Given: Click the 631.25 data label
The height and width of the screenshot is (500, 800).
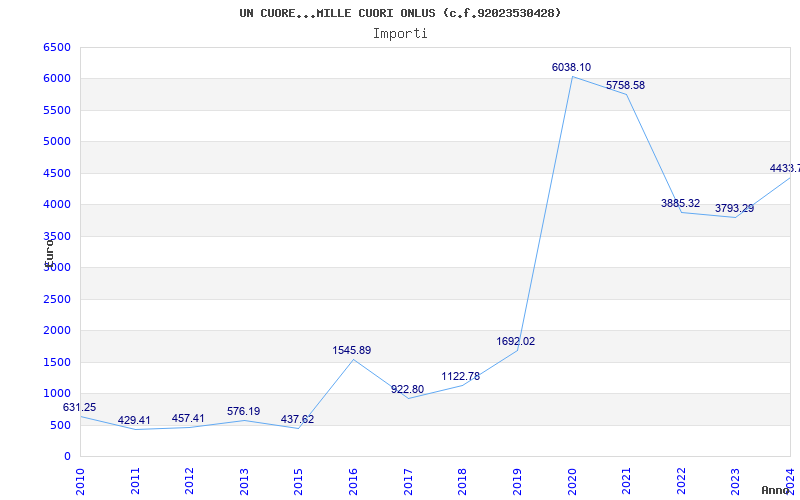Looking at the screenshot, I should (79, 408).
